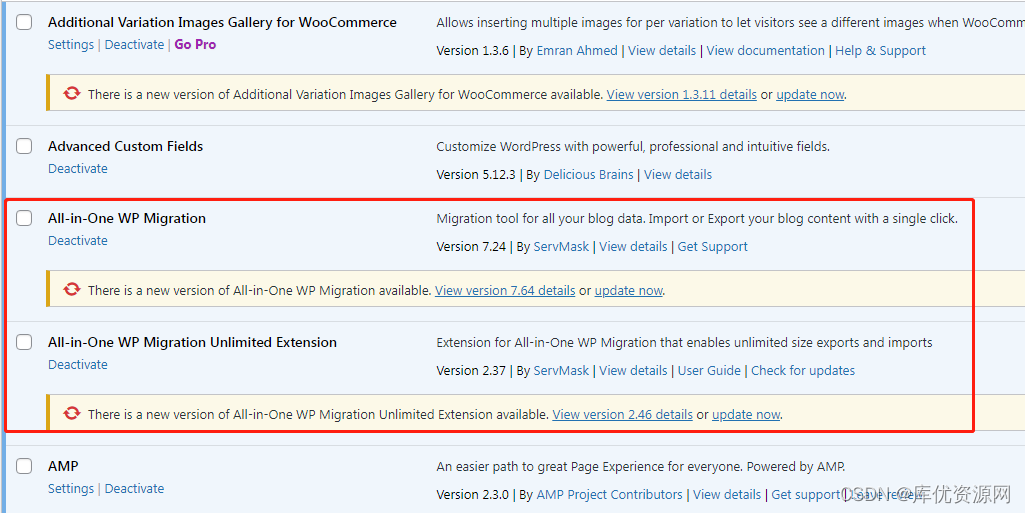Viewport: 1025px width, 513px height.
Task: Click update icon in All-in-One WP Migration 7.64 notice
Action: pos(72,290)
